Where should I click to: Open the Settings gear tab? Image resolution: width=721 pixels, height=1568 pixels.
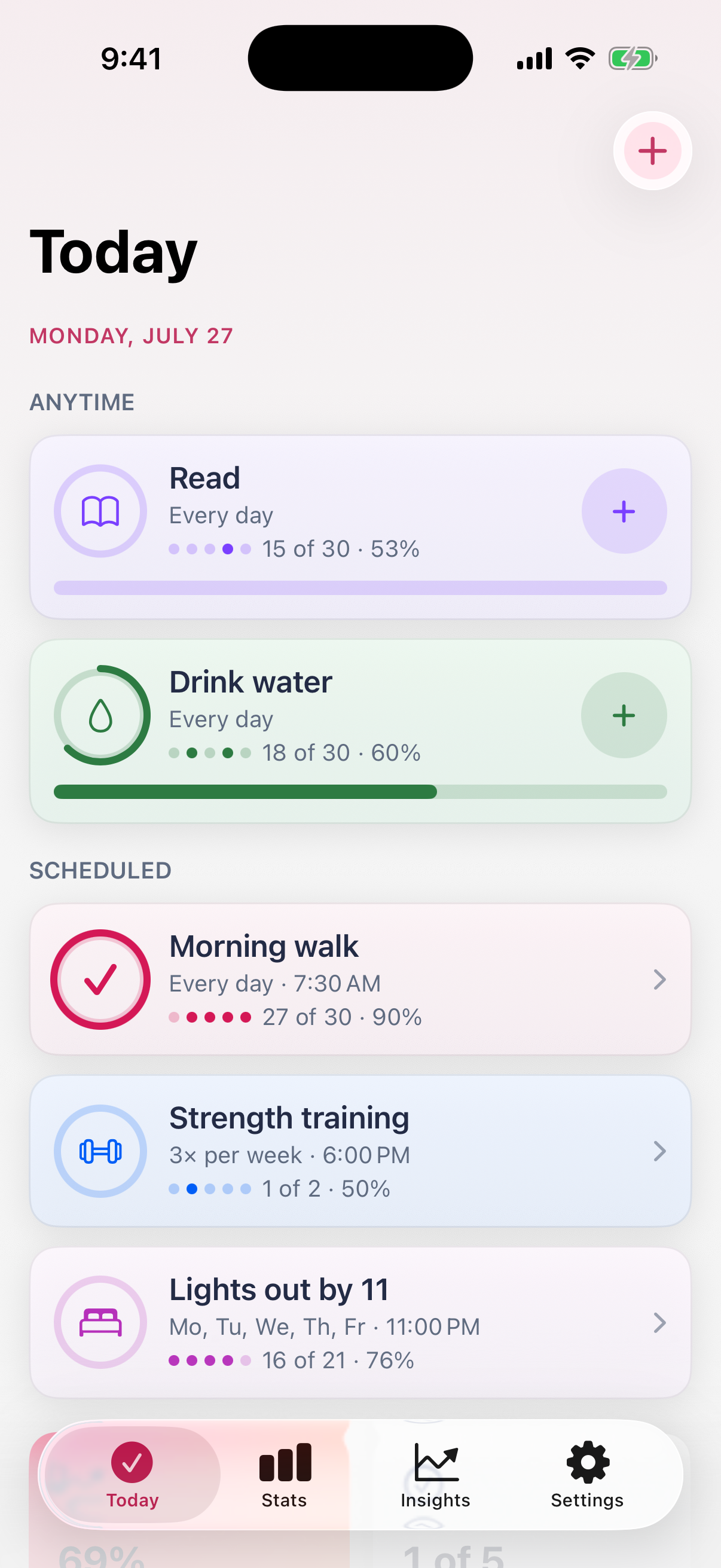(587, 1475)
